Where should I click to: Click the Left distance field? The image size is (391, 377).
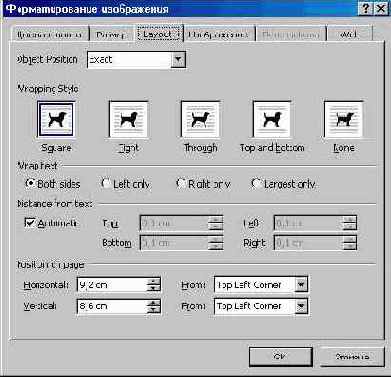pos(309,223)
